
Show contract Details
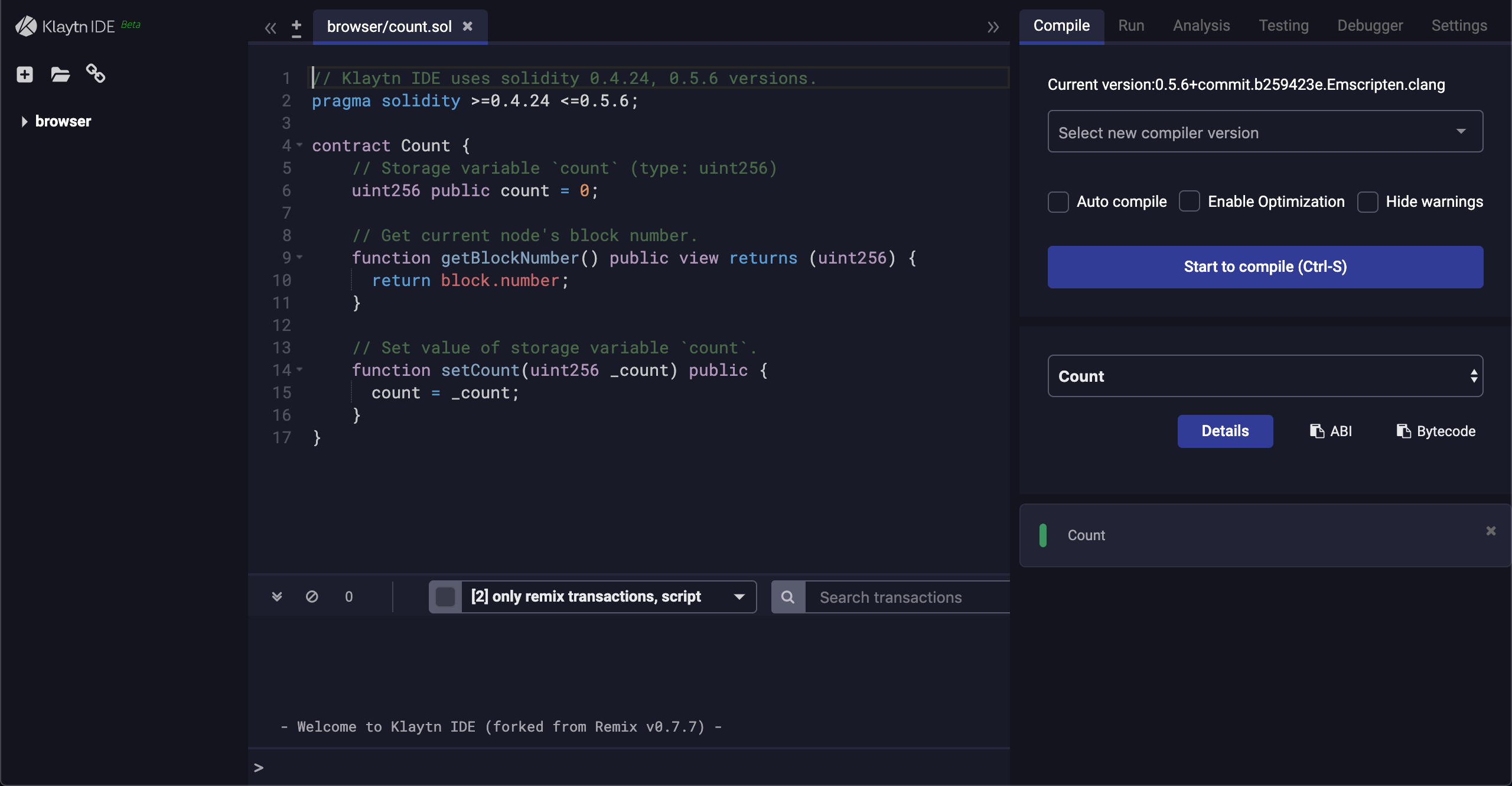point(1225,431)
